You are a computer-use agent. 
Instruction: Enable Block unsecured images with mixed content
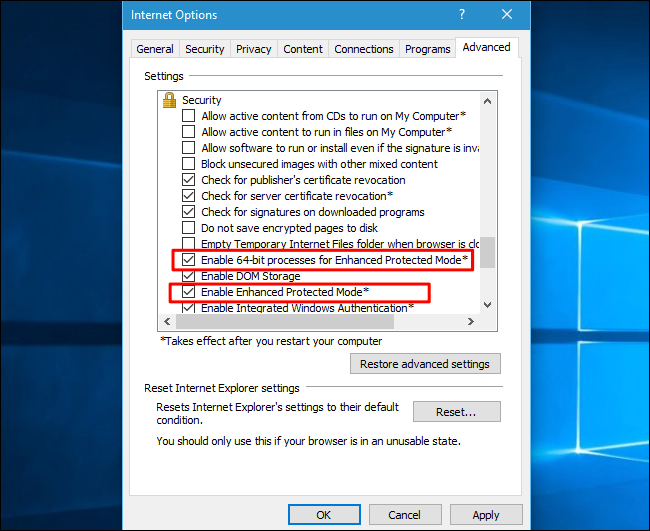coord(189,163)
